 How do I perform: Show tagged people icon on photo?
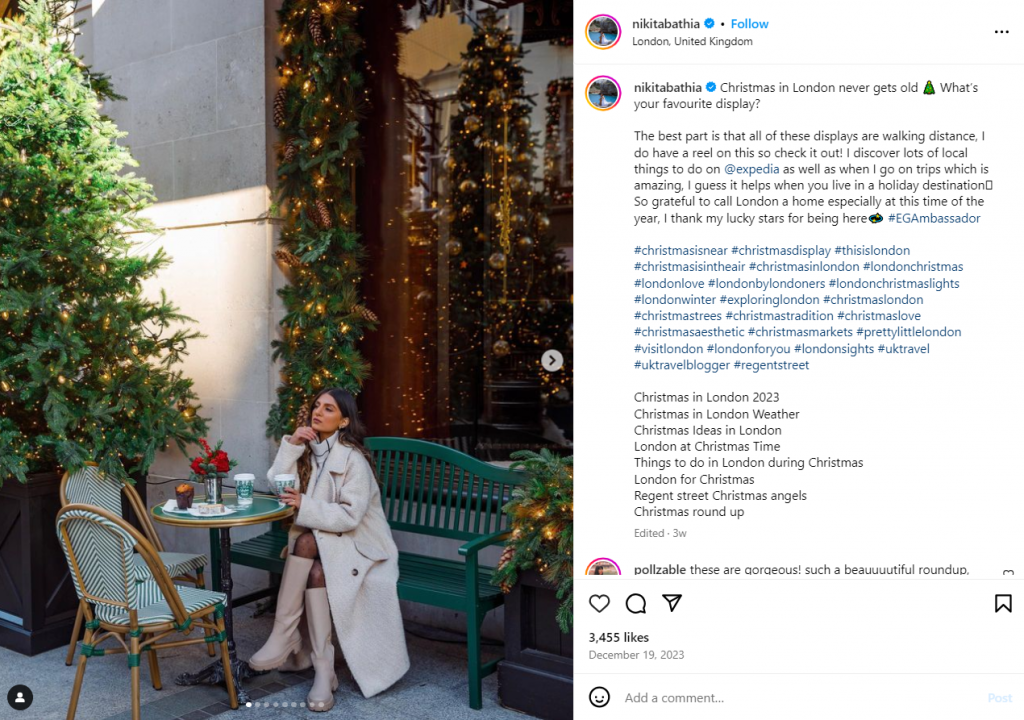point(20,697)
